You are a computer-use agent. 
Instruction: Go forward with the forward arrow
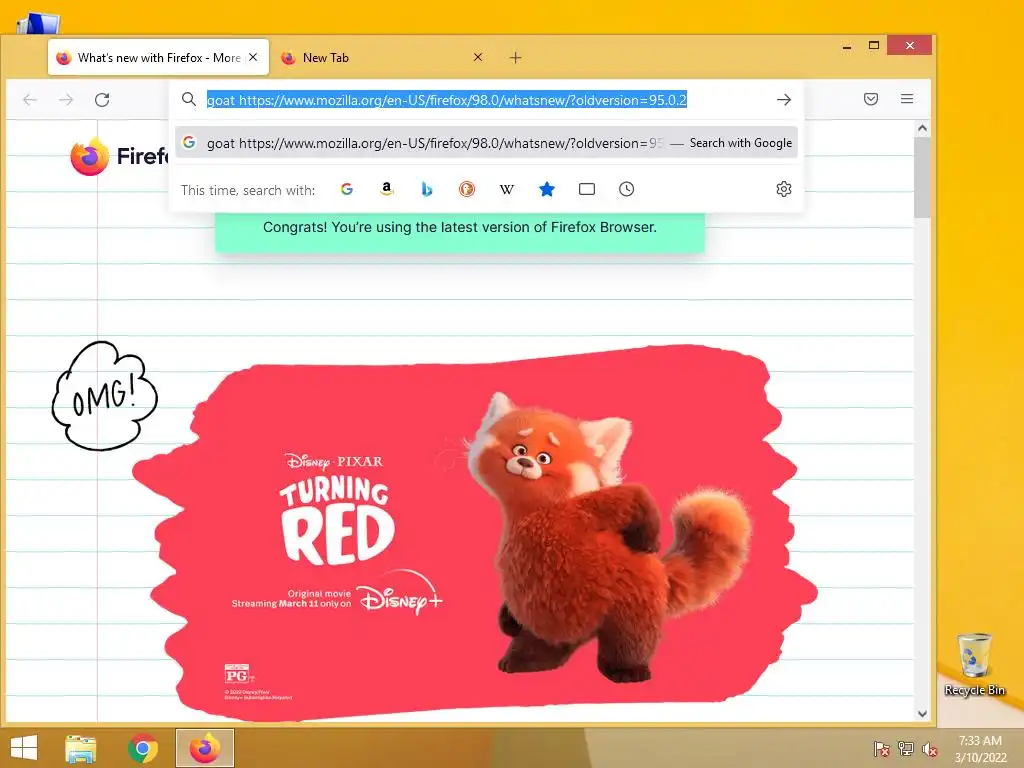click(x=66, y=100)
